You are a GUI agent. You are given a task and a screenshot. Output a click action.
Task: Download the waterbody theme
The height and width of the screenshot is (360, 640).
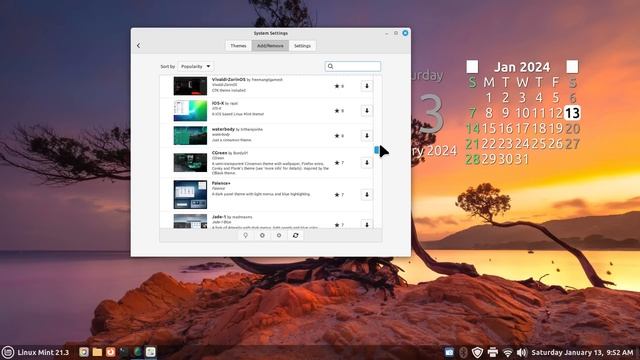point(367,136)
